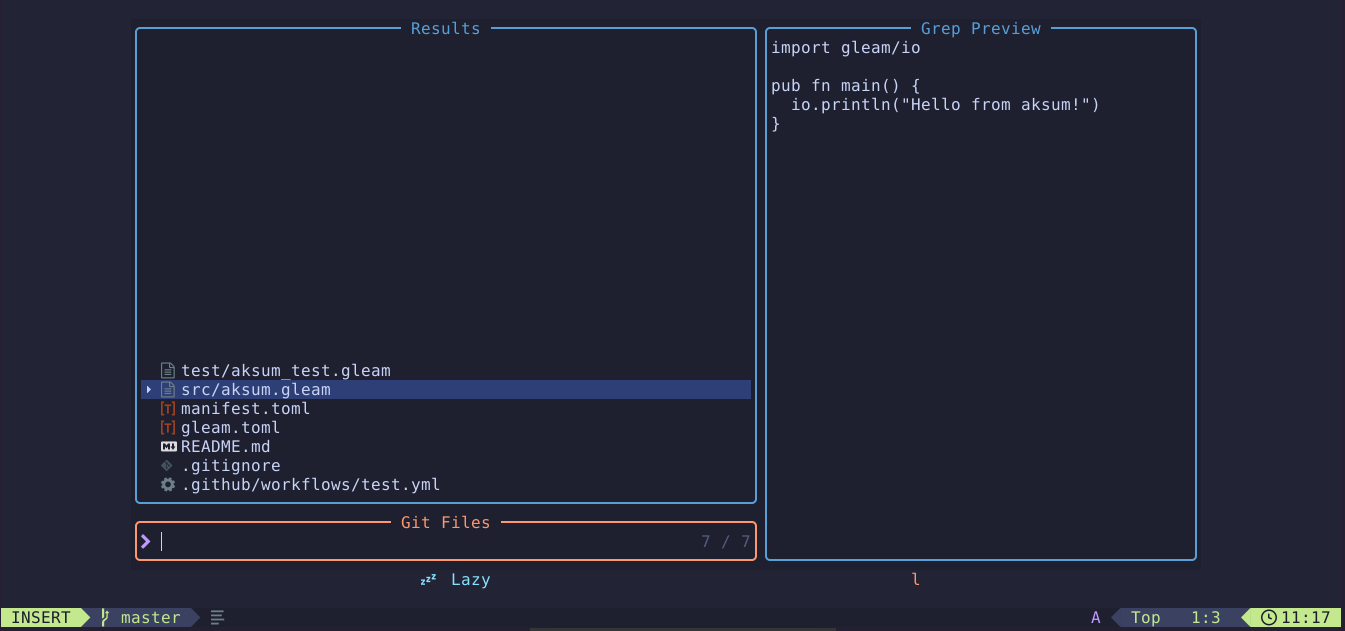This screenshot has width=1345, height=631.
Task: Click the gear icon beside test.yml workflow
Action: pos(167,484)
